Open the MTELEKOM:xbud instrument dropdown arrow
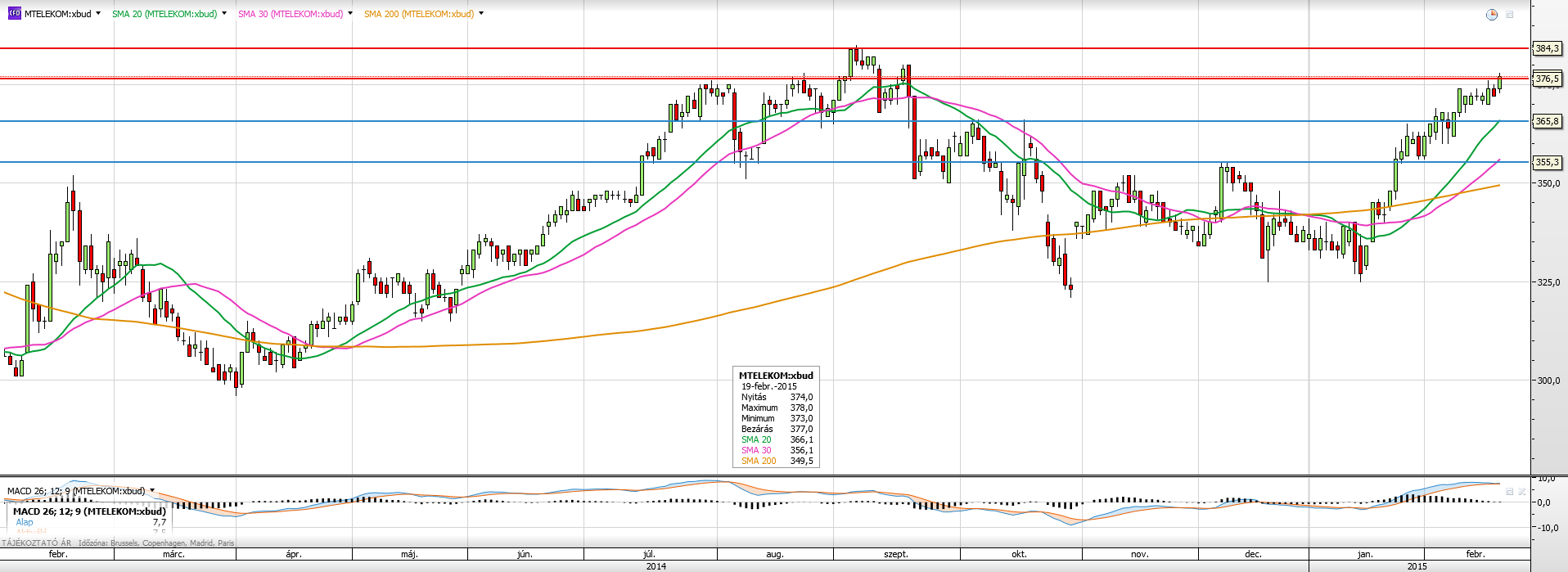 98,14
